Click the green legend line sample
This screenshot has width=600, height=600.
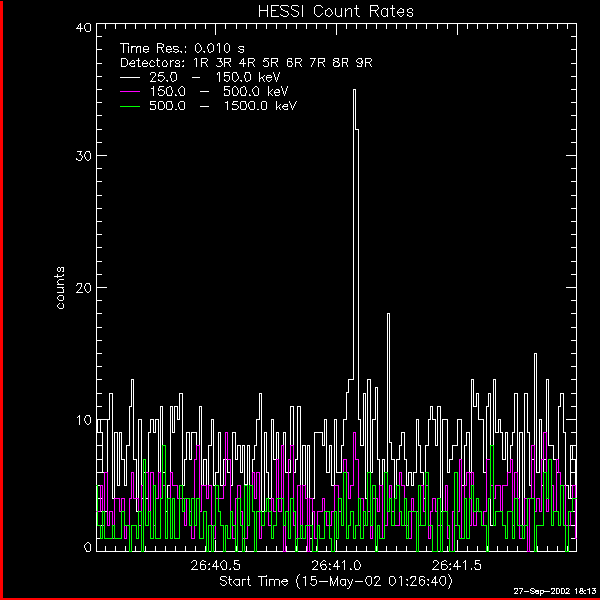point(130,106)
